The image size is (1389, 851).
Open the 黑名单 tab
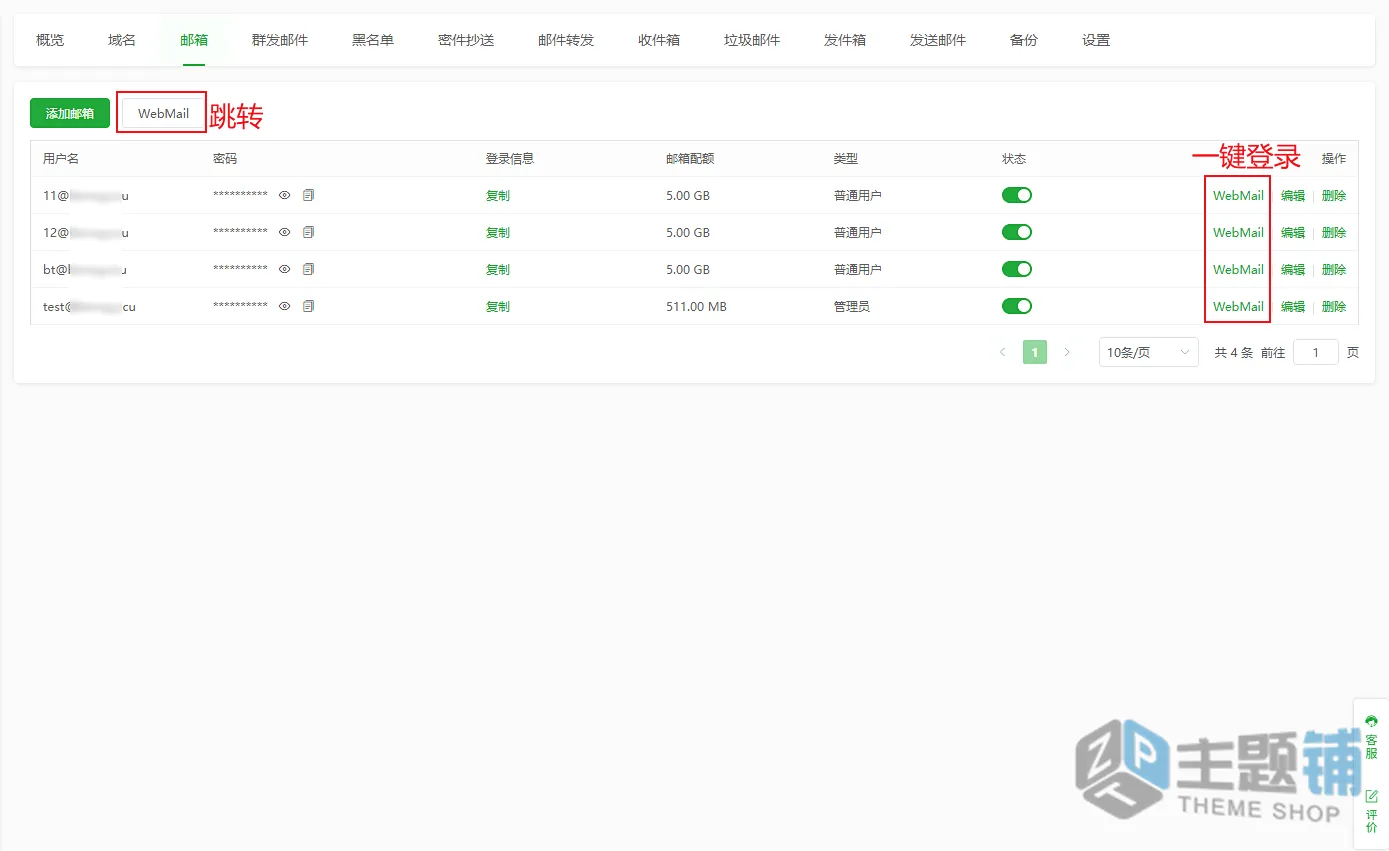[x=373, y=41]
